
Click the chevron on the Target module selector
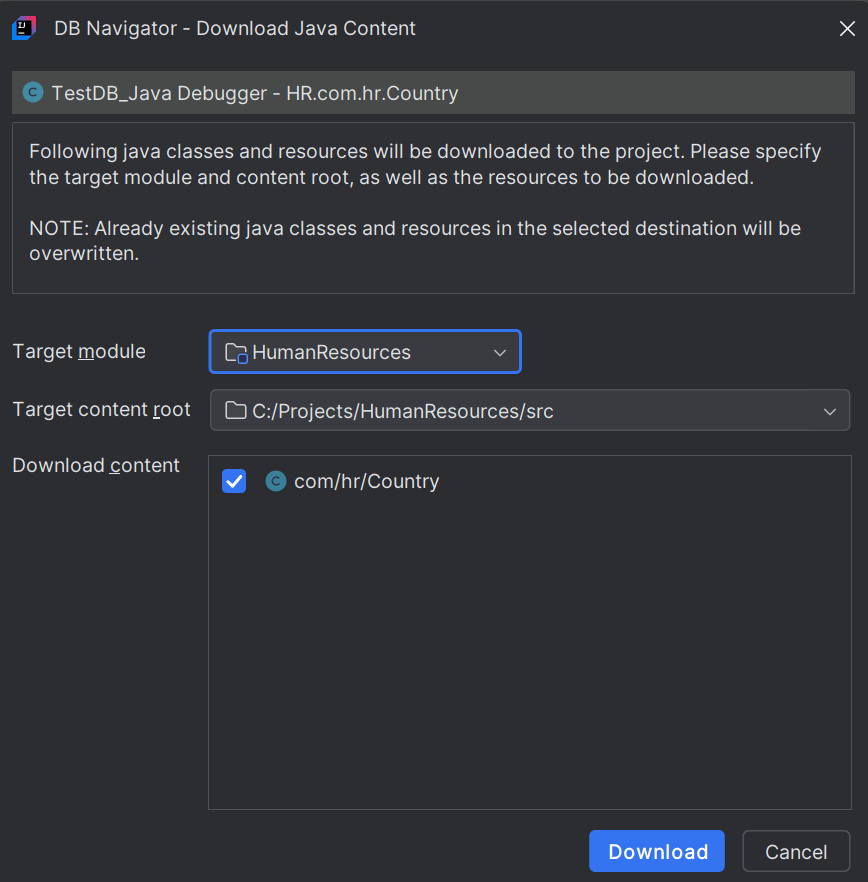click(x=499, y=352)
